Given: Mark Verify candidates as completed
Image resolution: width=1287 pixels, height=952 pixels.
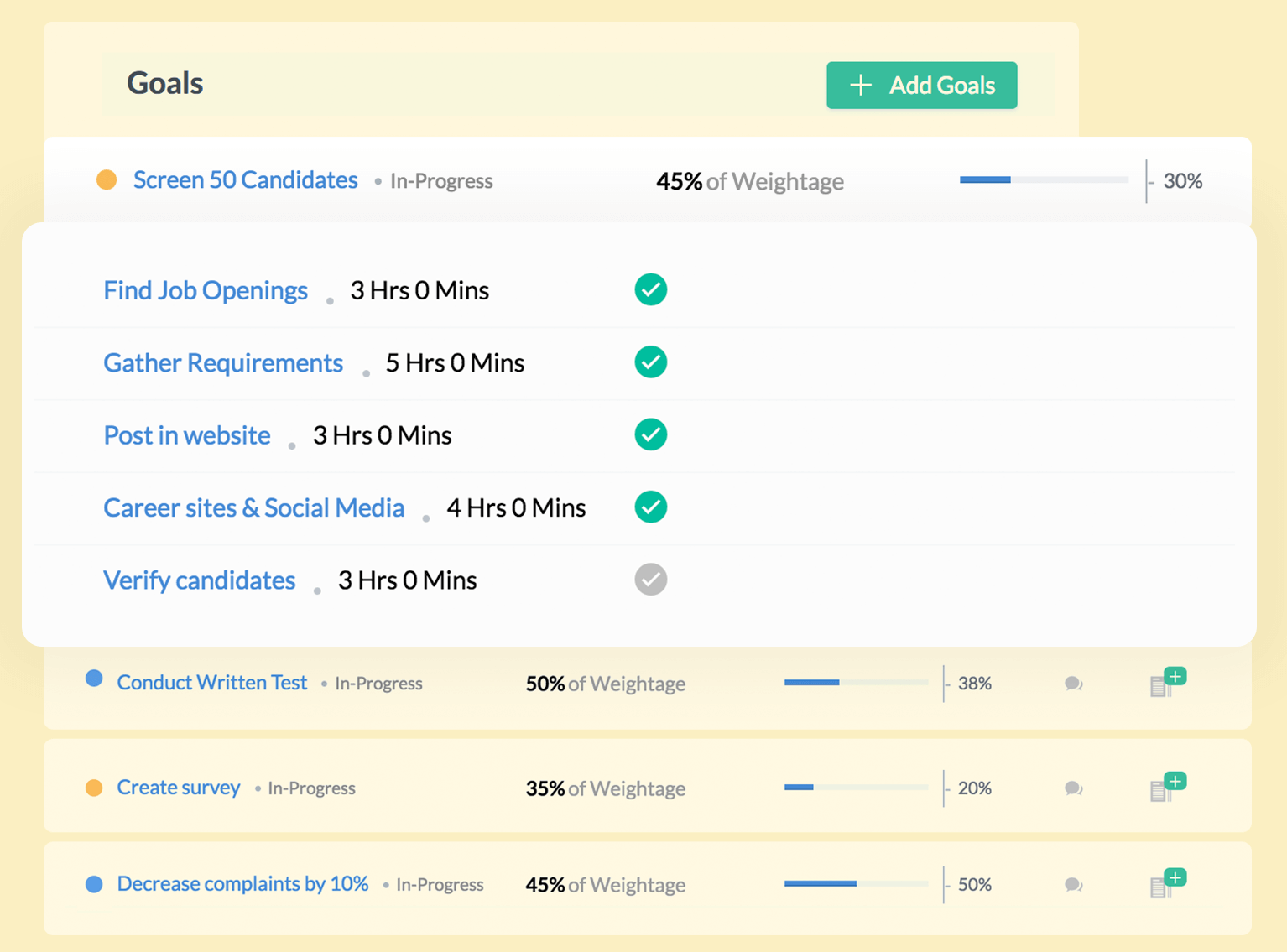Looking at the screenshot, I should click(x=650, y=580).
